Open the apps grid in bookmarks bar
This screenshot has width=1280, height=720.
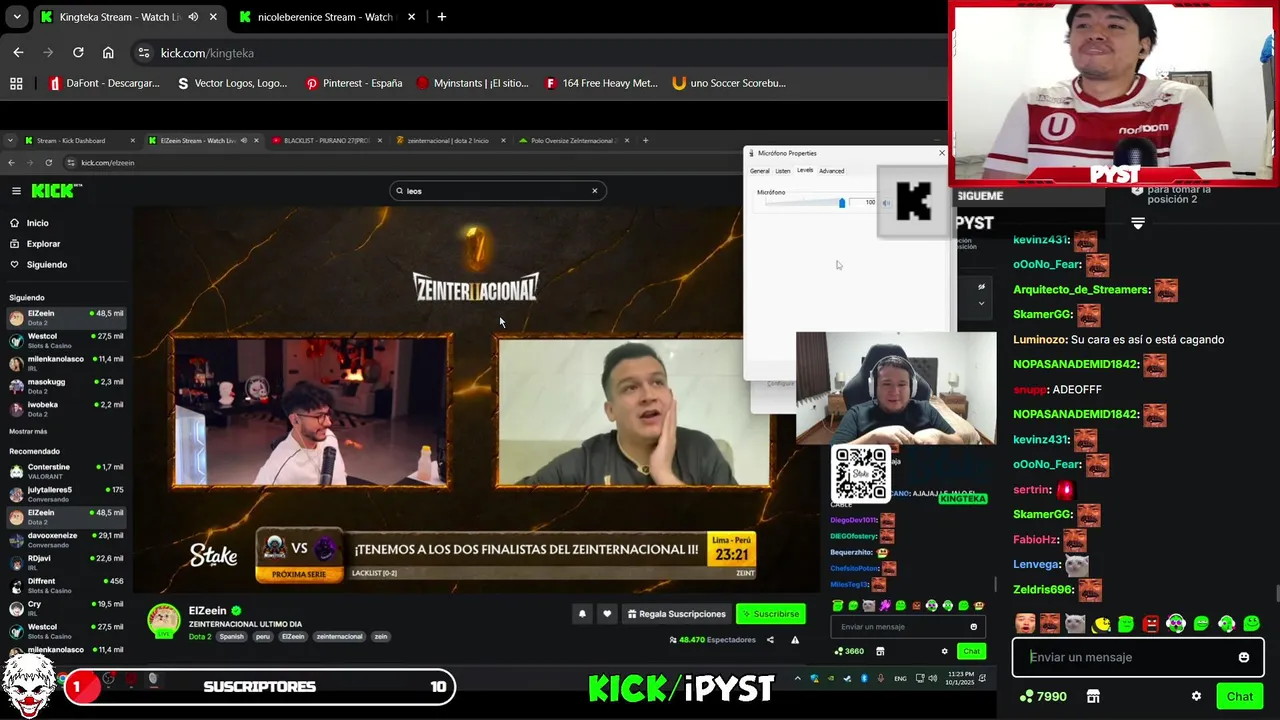[16, 83]
